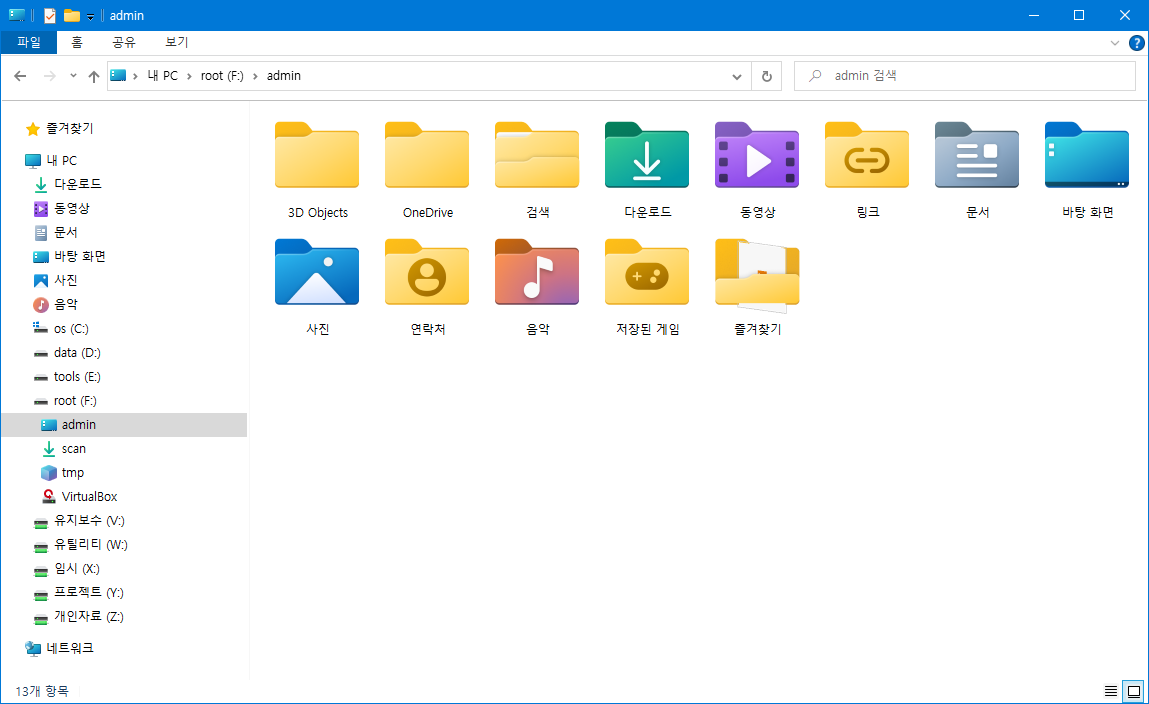Select 사진 in the navigation pane
The width and height of the screenshot is (1149, 704).
[65, 281]
